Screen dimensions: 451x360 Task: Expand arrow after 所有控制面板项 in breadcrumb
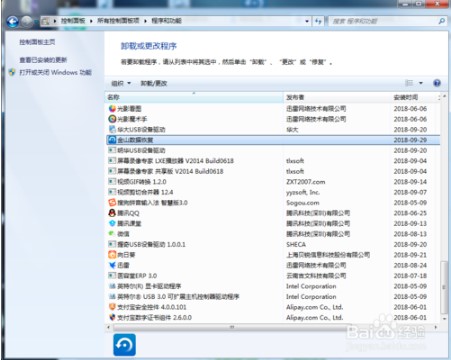coord(145,21)
